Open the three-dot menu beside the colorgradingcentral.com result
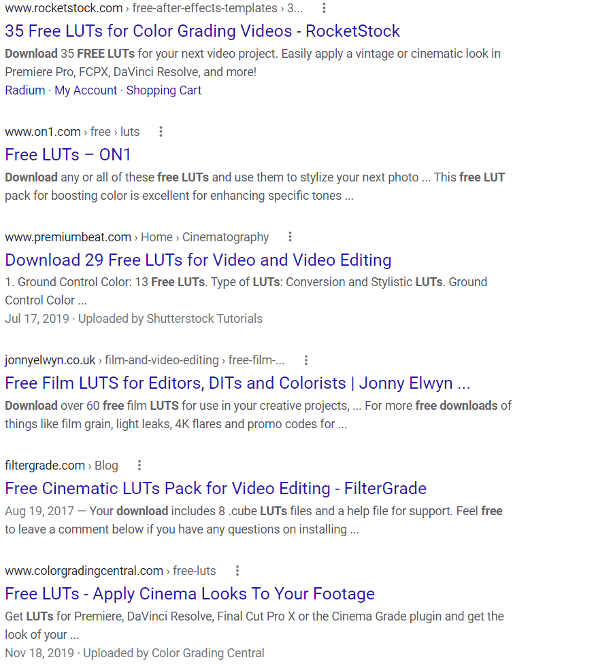The width and height of the screenshot is (614, 664). click(x=238, y=570)
